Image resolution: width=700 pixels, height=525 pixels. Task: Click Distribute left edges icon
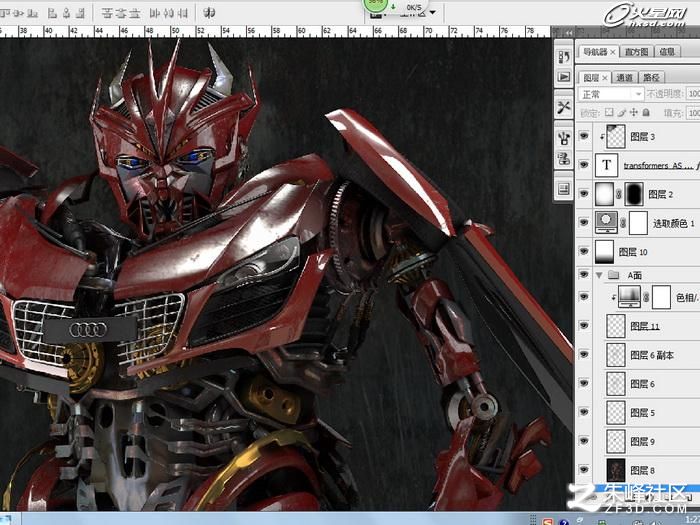(154, 13)
